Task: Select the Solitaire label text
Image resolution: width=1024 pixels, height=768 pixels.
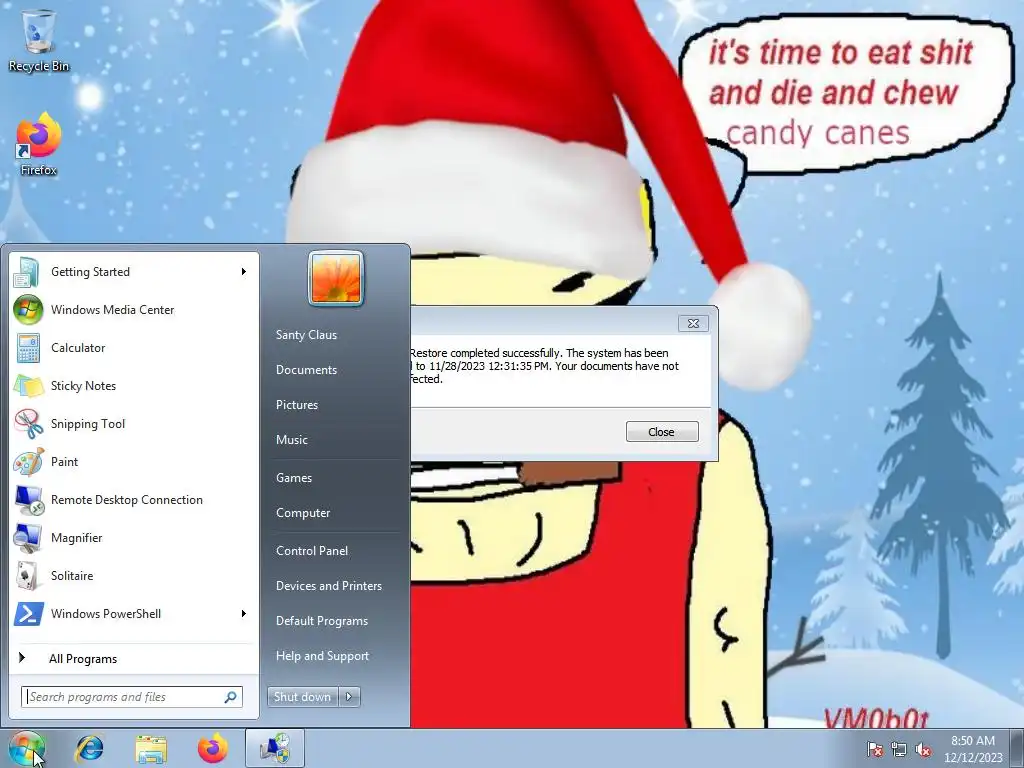Action: tap(72, 576)
